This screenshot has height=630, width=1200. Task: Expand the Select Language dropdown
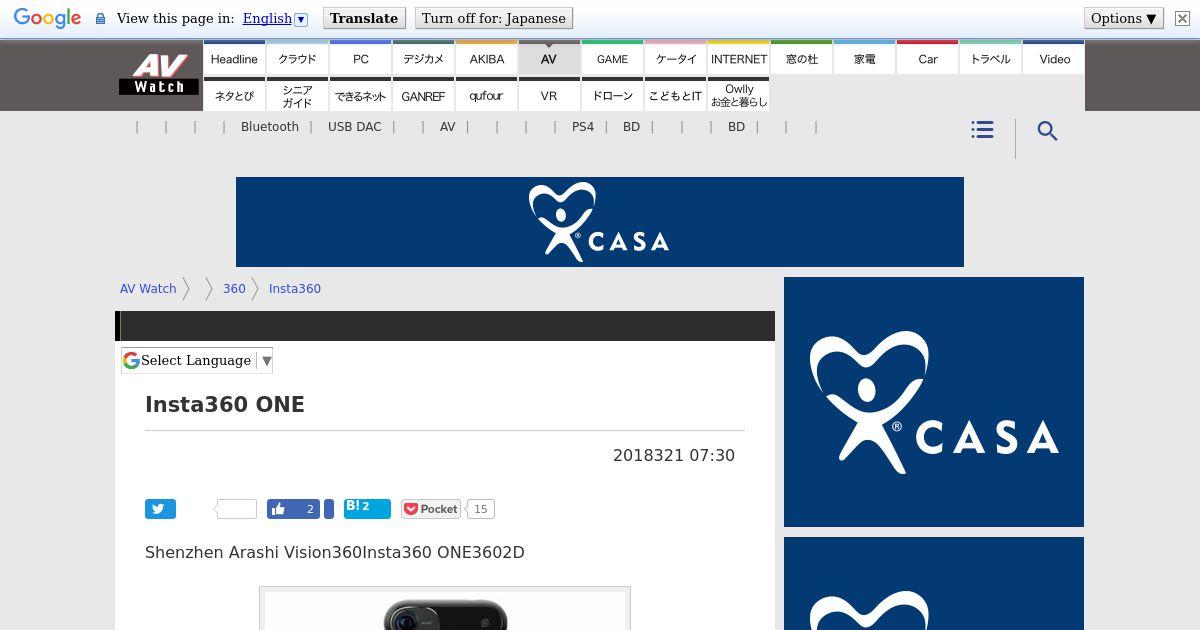pos(197,360)
